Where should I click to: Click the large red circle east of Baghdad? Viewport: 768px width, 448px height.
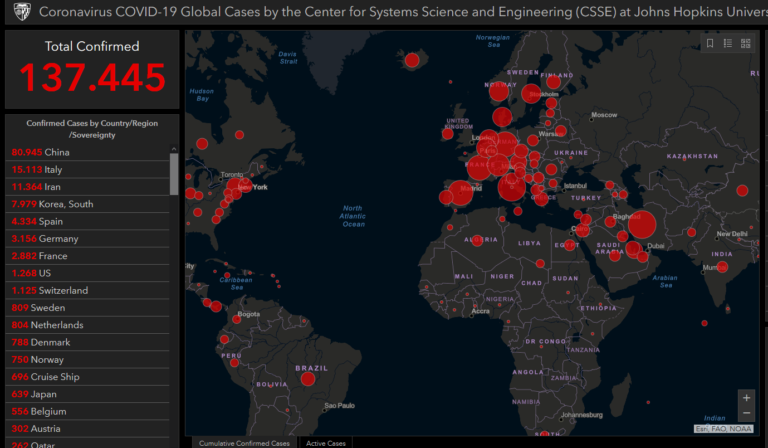pyautogui.click(x=642, y=224)
